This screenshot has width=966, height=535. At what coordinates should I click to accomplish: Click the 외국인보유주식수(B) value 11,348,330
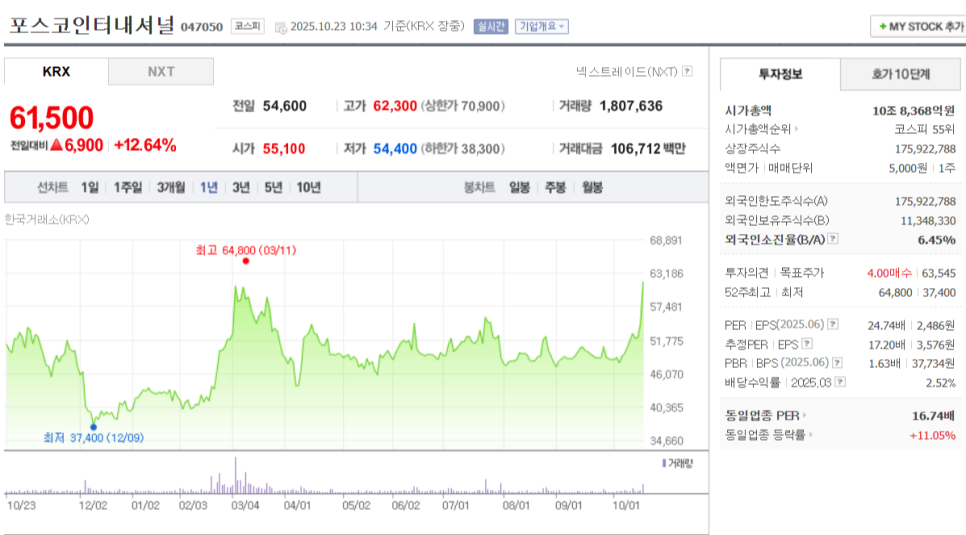[928, 221]
